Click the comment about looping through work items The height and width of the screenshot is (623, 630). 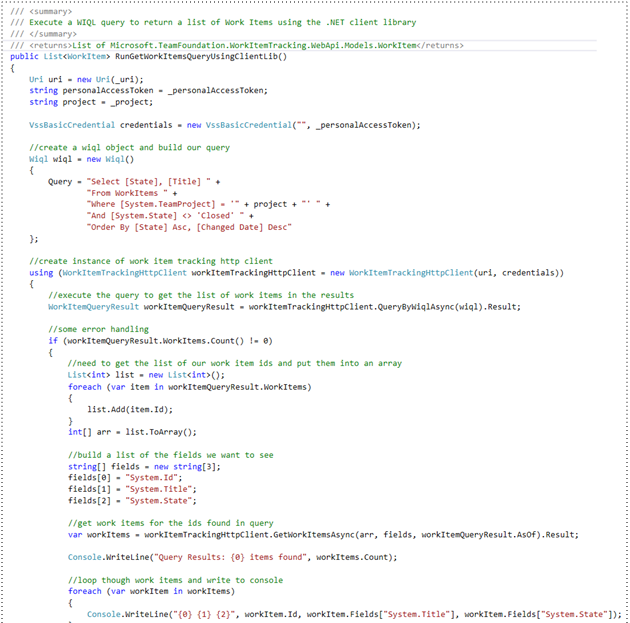[175, 580]
